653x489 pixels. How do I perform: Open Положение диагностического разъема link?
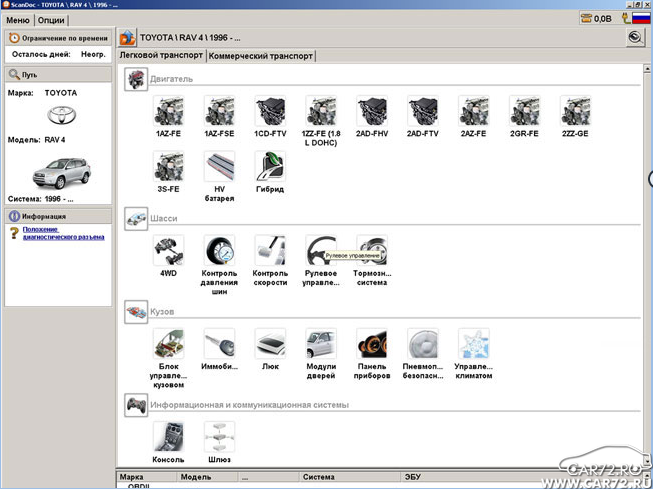point(63,233)
